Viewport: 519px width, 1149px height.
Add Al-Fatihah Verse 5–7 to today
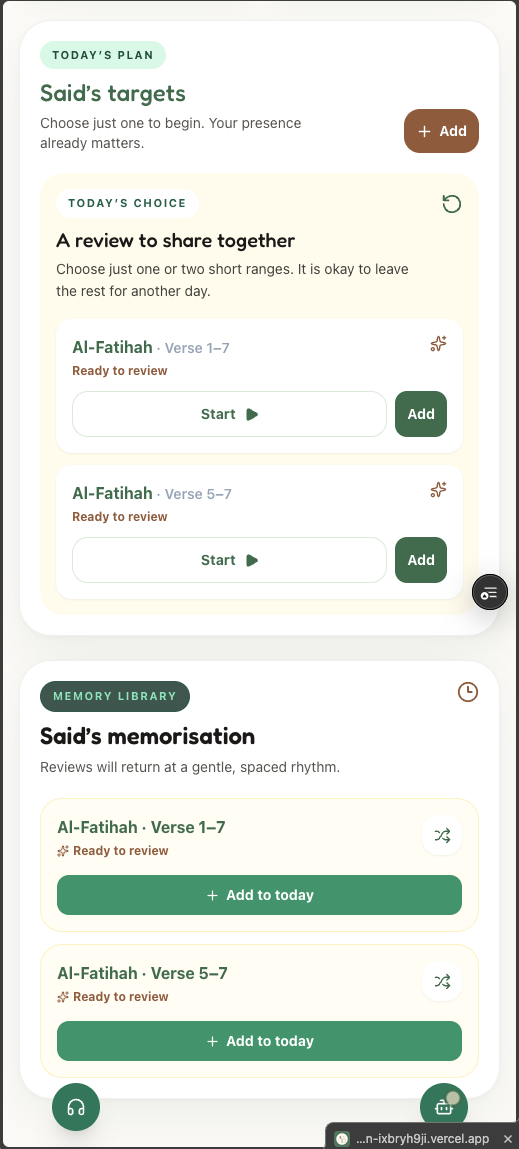point(260,1041)
